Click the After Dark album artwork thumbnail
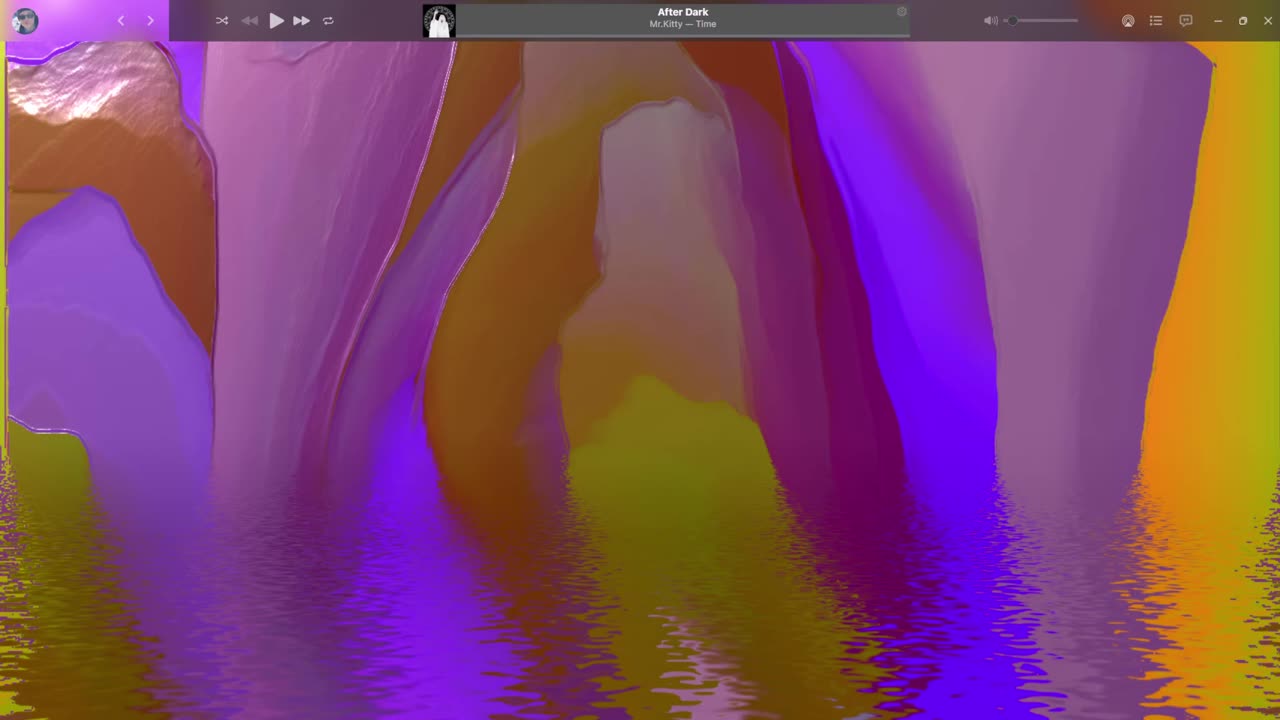The height and width of the screenshot is (720, 1280). pos(439,21)
